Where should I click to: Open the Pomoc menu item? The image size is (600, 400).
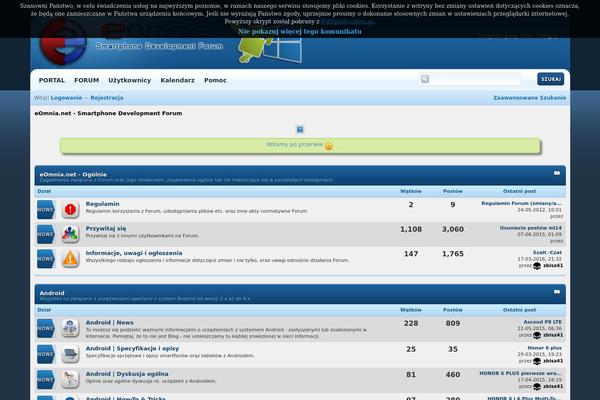215,80
